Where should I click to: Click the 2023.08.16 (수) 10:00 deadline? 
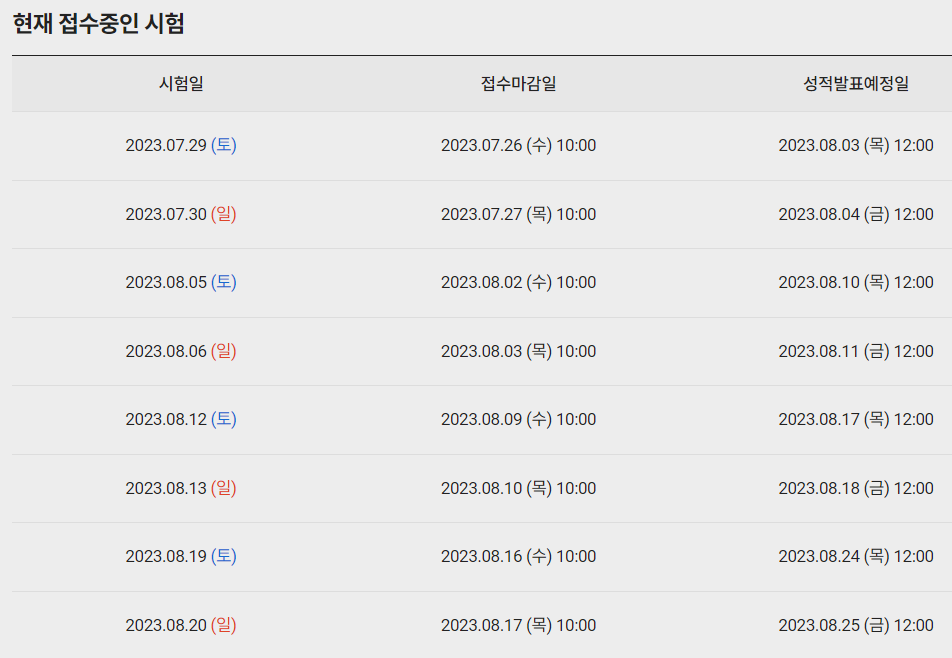point(518,556)
